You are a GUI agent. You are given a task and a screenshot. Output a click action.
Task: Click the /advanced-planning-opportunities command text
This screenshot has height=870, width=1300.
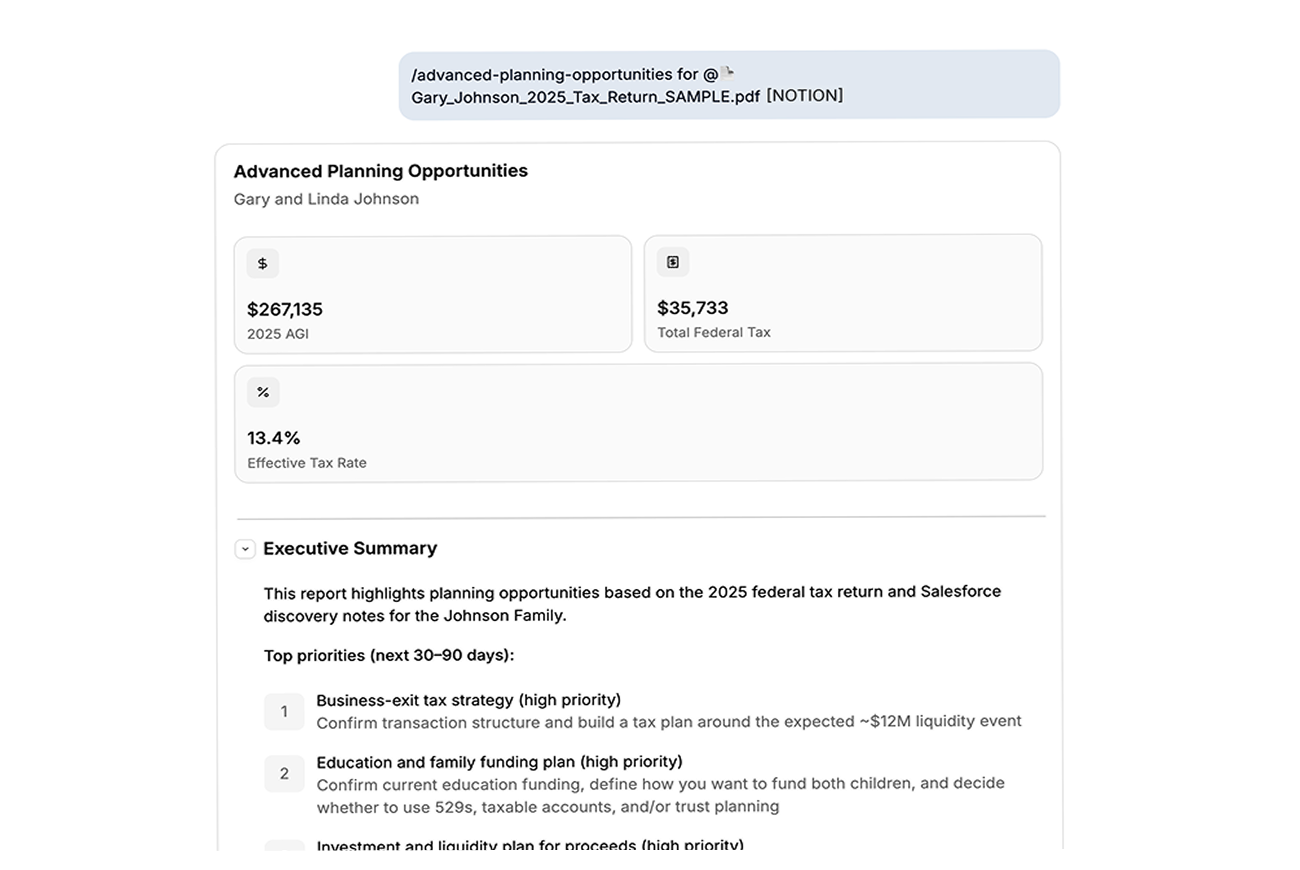(x=541, y=74)
